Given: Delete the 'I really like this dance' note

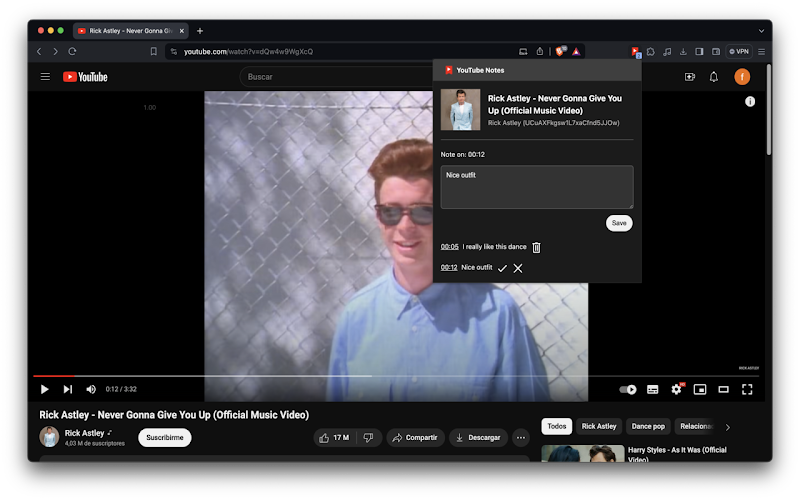Looking at the screenshot, I should coord(536,247).
